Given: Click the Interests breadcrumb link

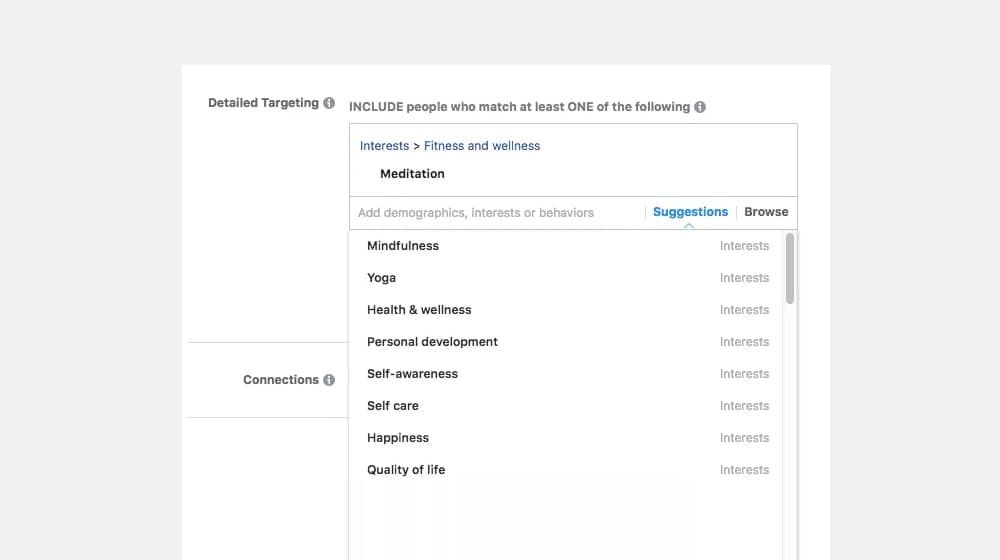Looking at the screenshot, I should click(x=384, y=146).
